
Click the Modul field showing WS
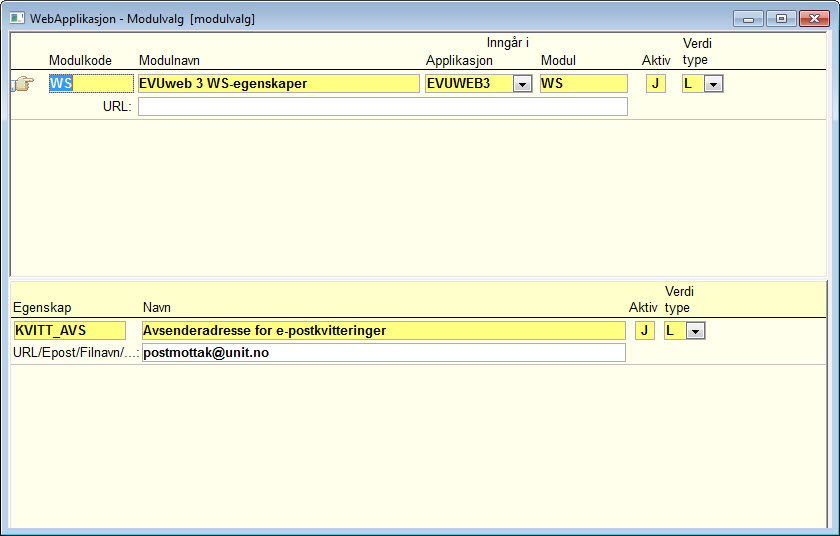click(x=583, y=84)
